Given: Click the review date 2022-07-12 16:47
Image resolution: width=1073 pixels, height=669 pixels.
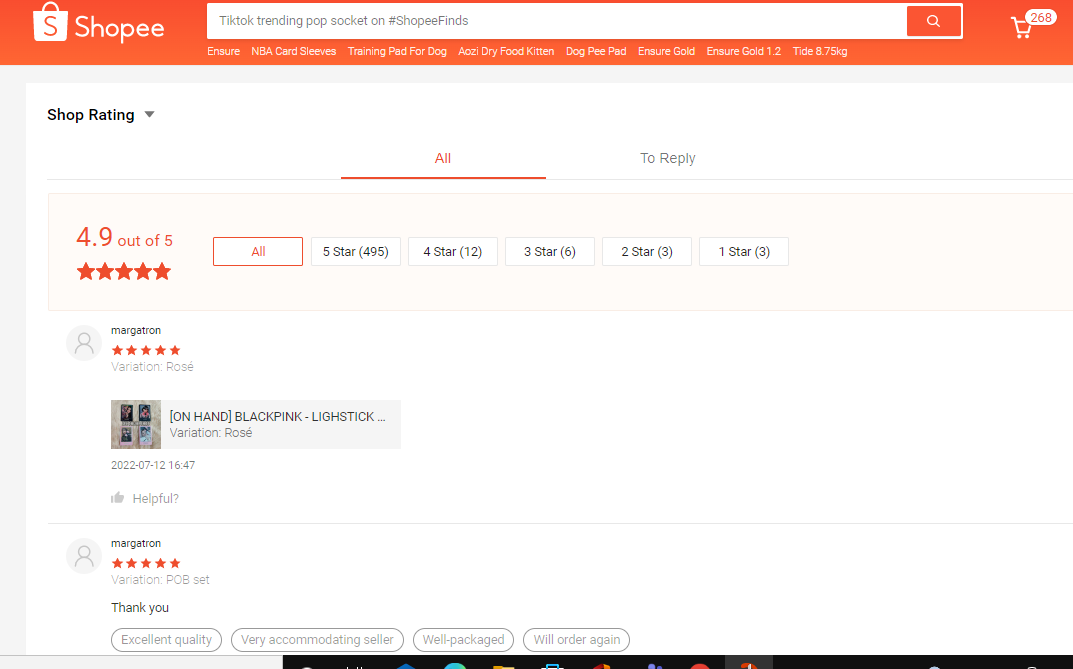Looking at the screenshot, I should (153, 465).
